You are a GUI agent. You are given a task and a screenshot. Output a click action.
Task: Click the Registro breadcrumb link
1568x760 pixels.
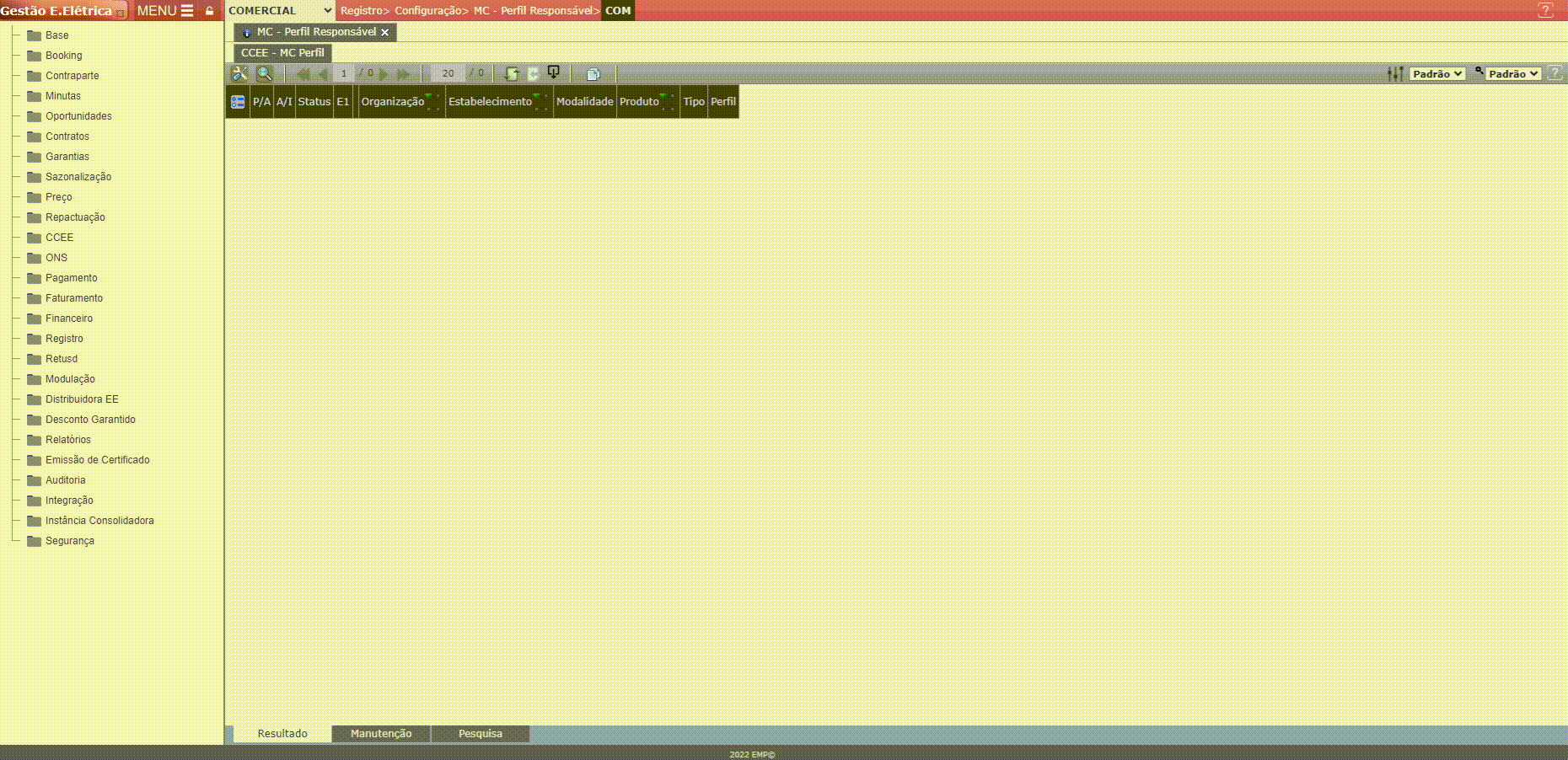(x=361, y=11)
